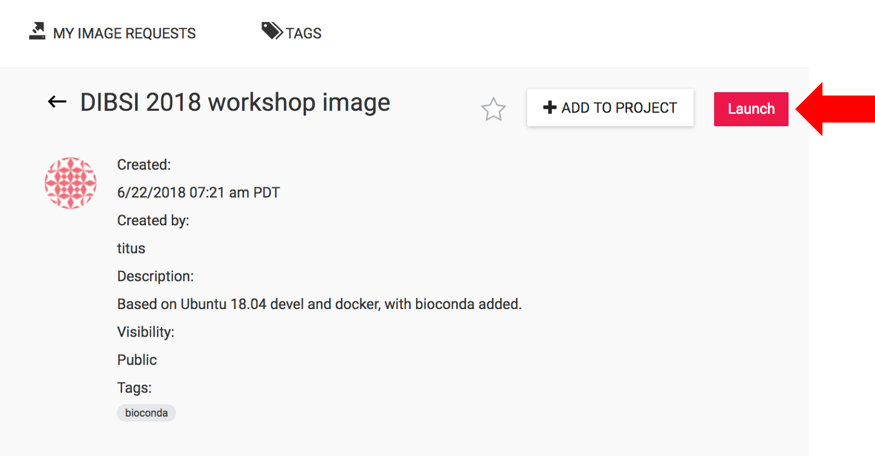Click the Created by: field label

(153, 220)
